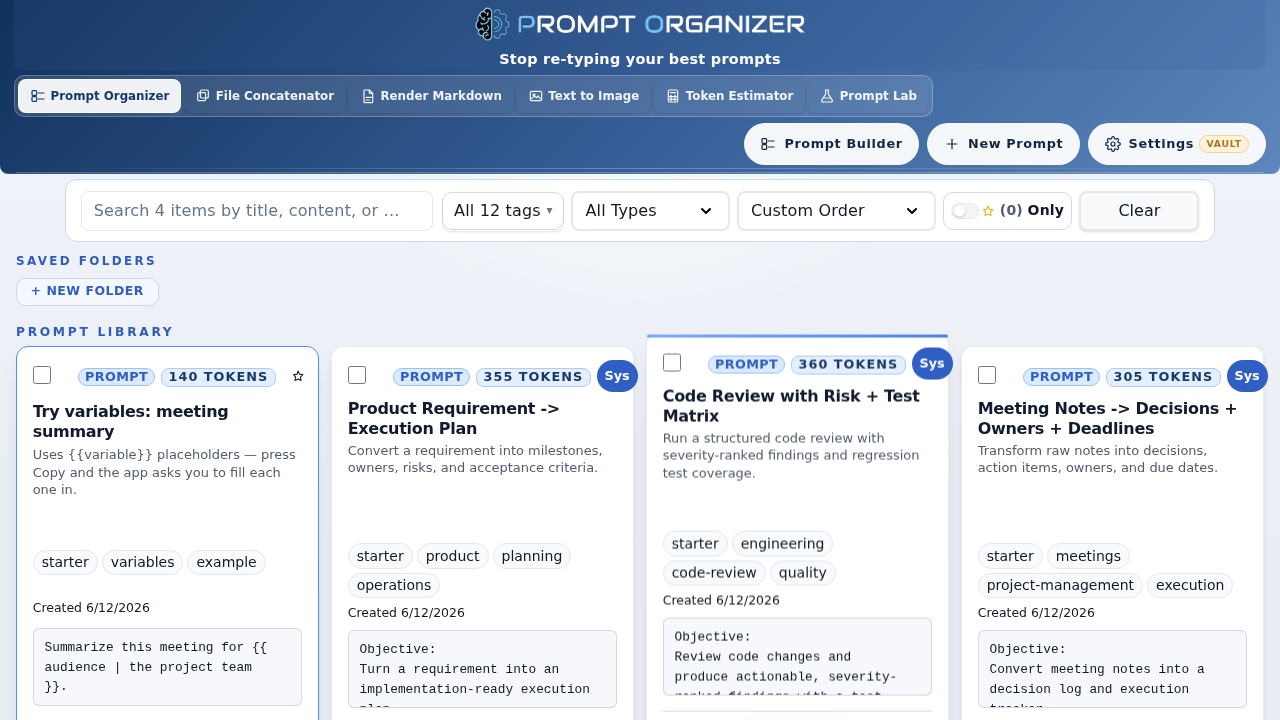
Task: Open the File Concatenator tab
Action: [265, 96]
